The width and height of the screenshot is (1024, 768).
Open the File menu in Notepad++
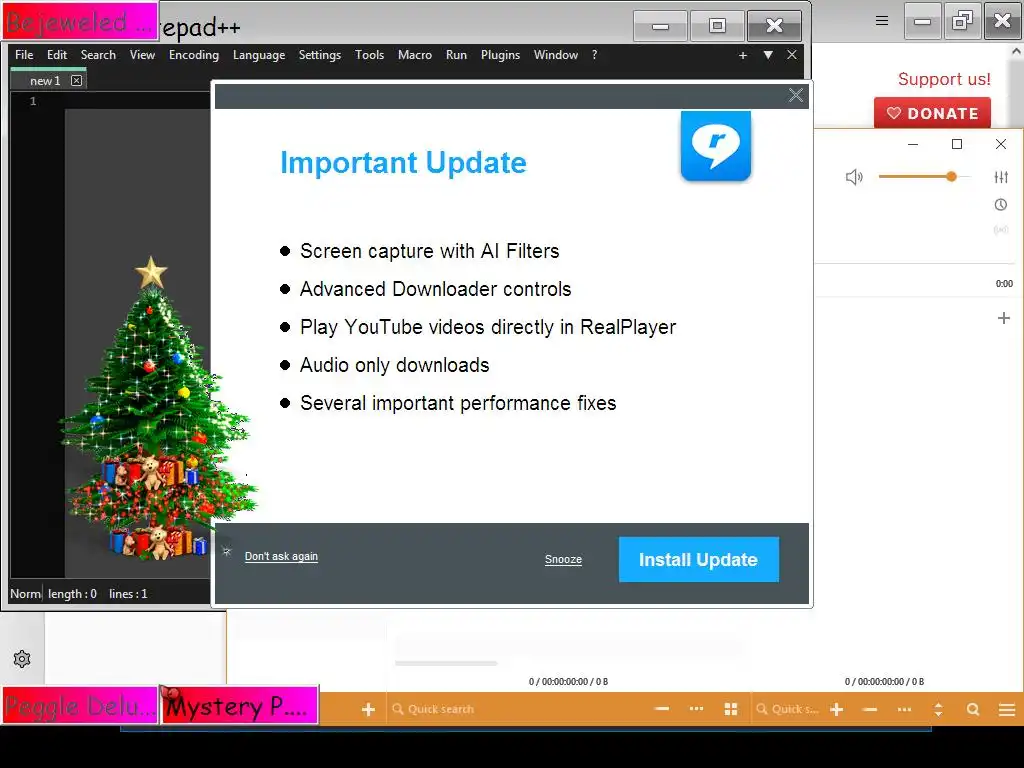tap(24, 55)
